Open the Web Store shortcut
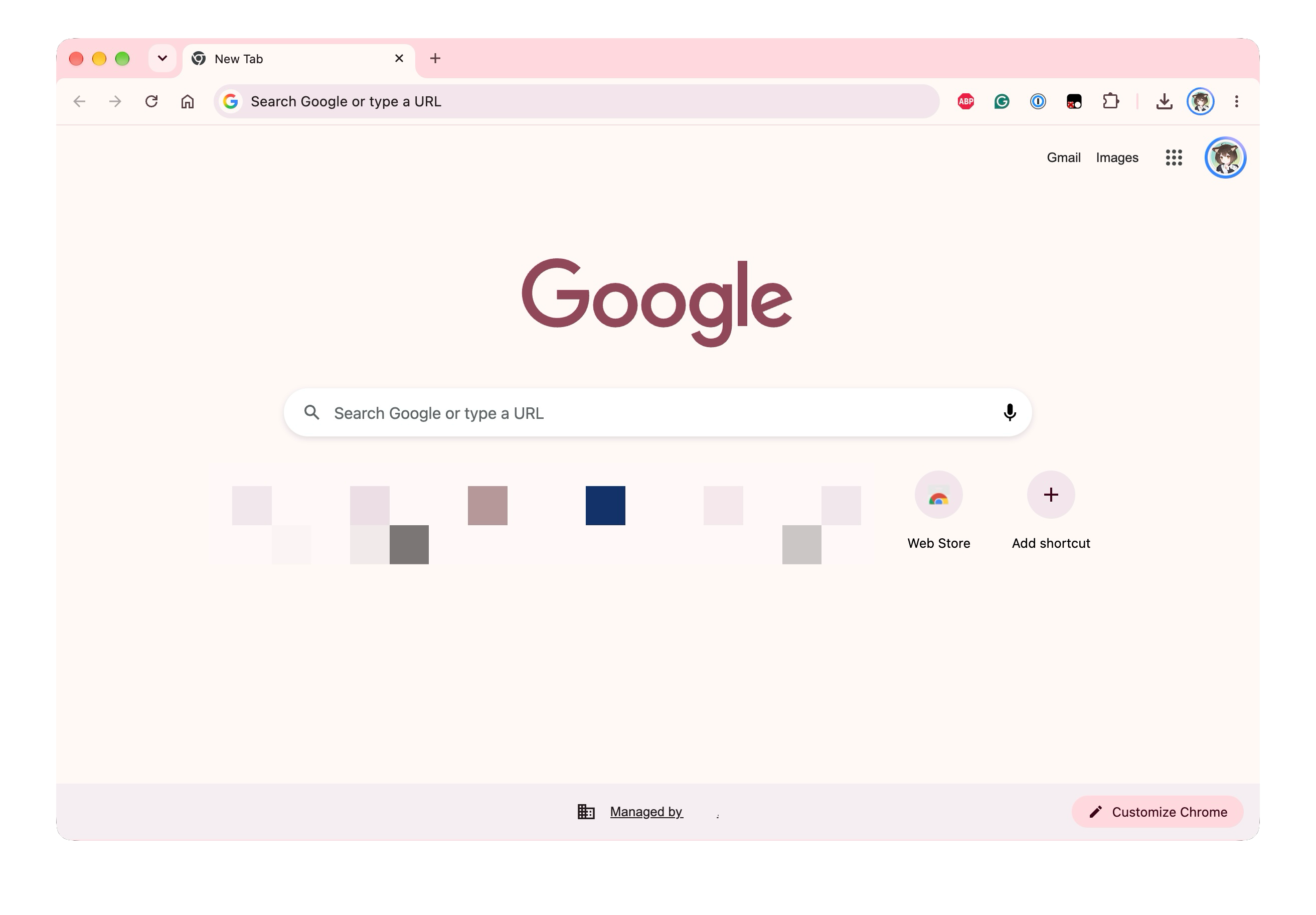 pyautogui.click(x=938, y=511)
